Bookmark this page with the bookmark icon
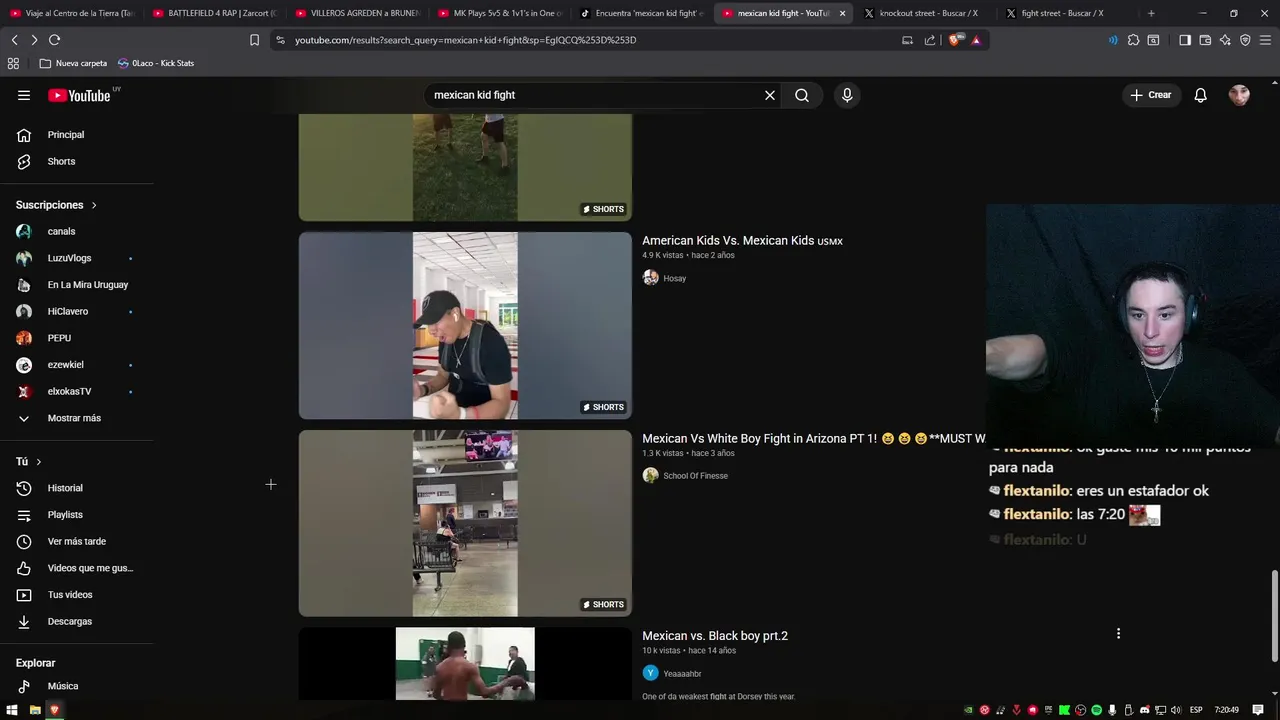 (x=254, y=40)
